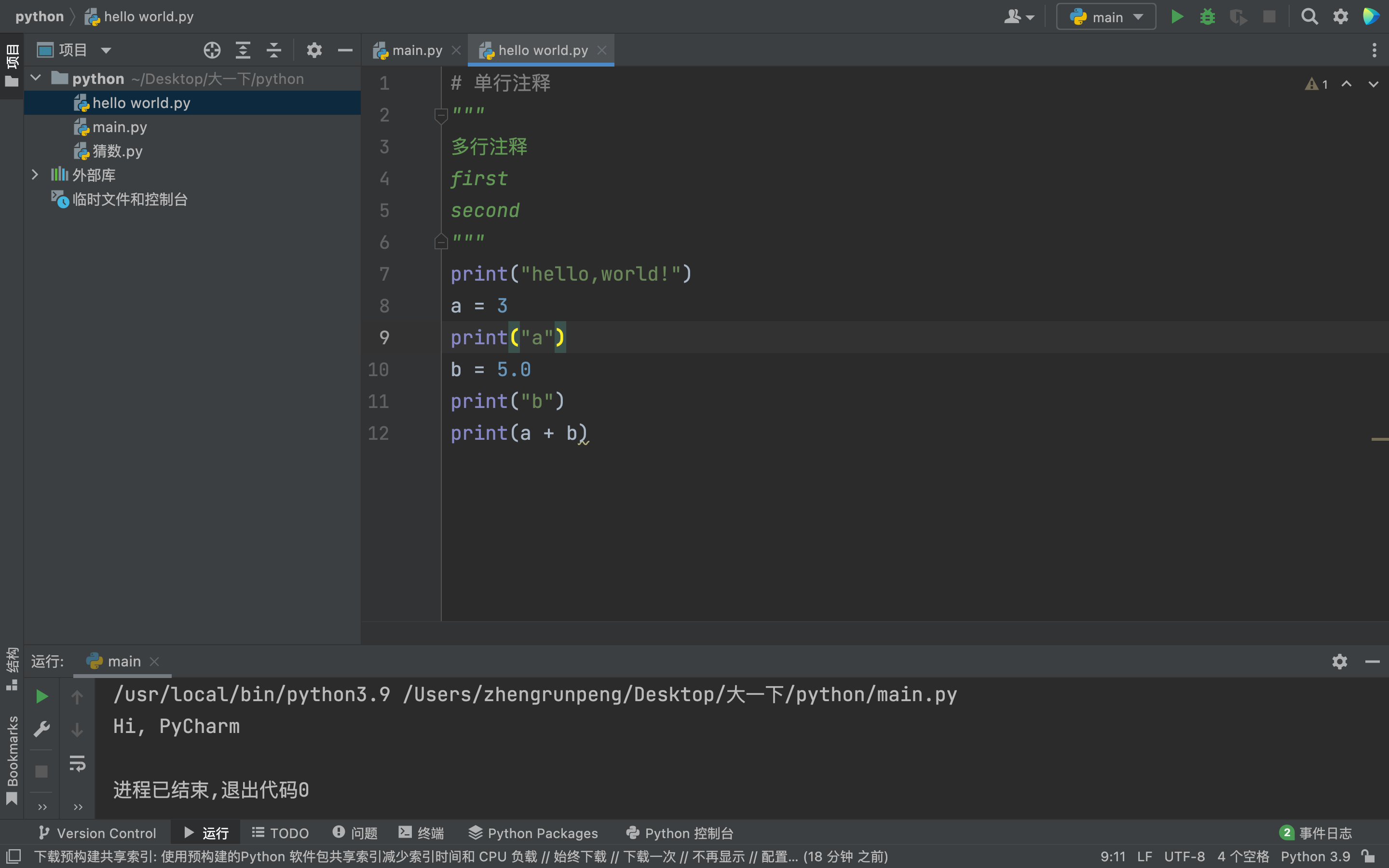Image resolution: width=1389 pixels, height=868 pixels.
Task: Click the warning stripe mark in editor scrollbar
Action: tap(1379, 439)
